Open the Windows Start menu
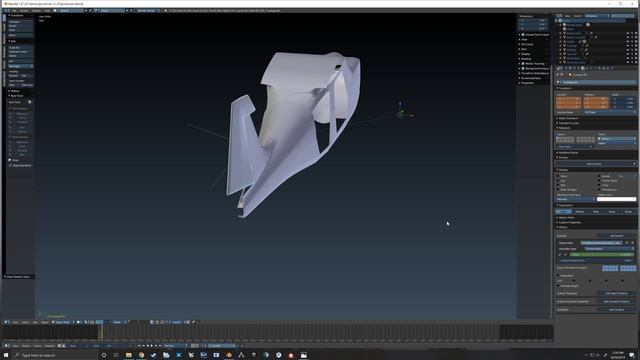Image resolution: width=640 pixels, height=360 pixels. pos(6,355)
